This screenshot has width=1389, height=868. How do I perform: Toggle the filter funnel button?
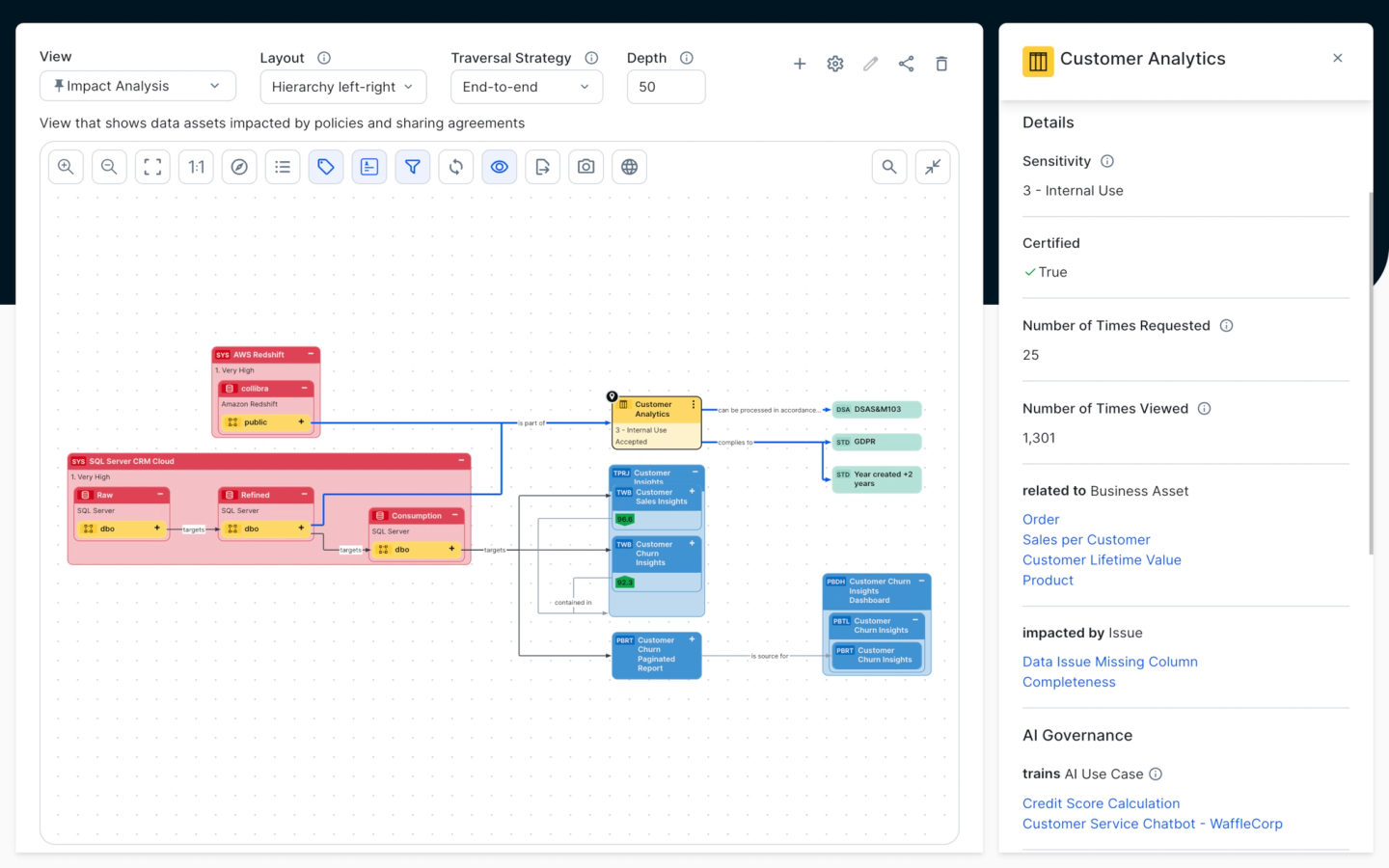(x=412, y=167)
